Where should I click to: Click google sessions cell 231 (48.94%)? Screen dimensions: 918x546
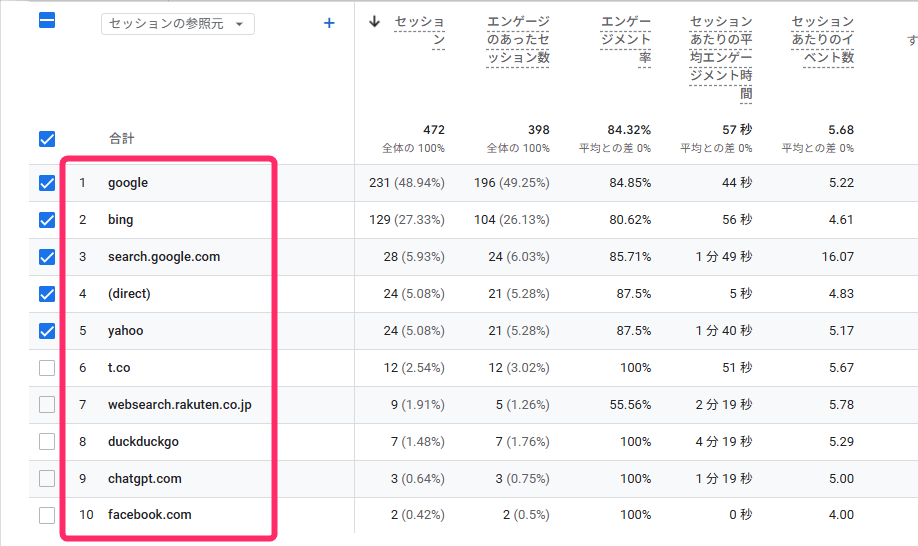coord(407,183)
